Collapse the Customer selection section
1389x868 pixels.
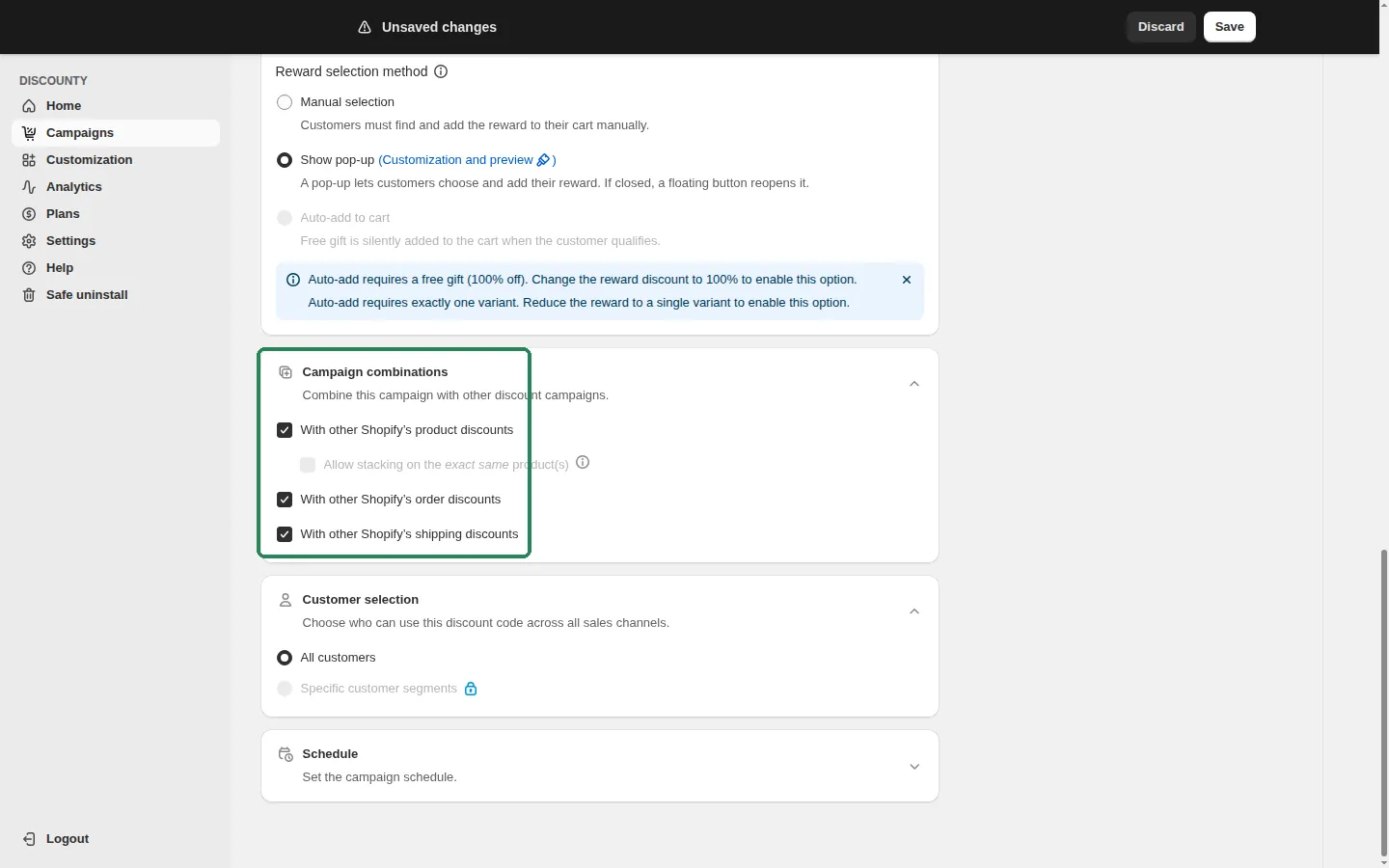tap(914, 611)
